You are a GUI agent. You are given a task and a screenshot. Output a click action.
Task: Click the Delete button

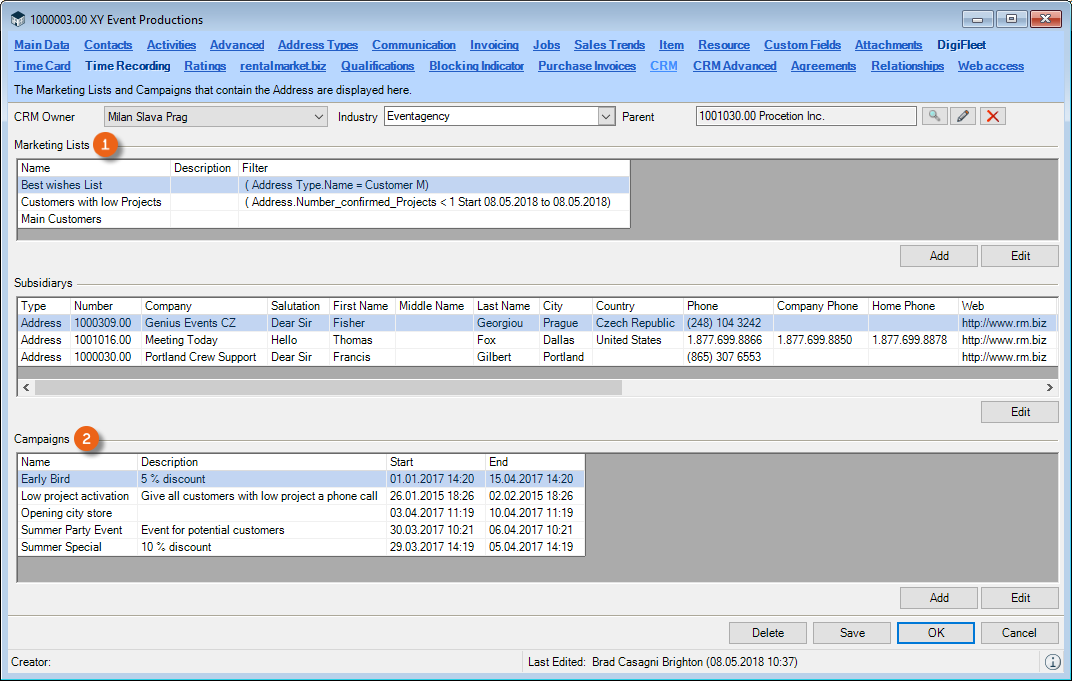(x=767, y=633)
